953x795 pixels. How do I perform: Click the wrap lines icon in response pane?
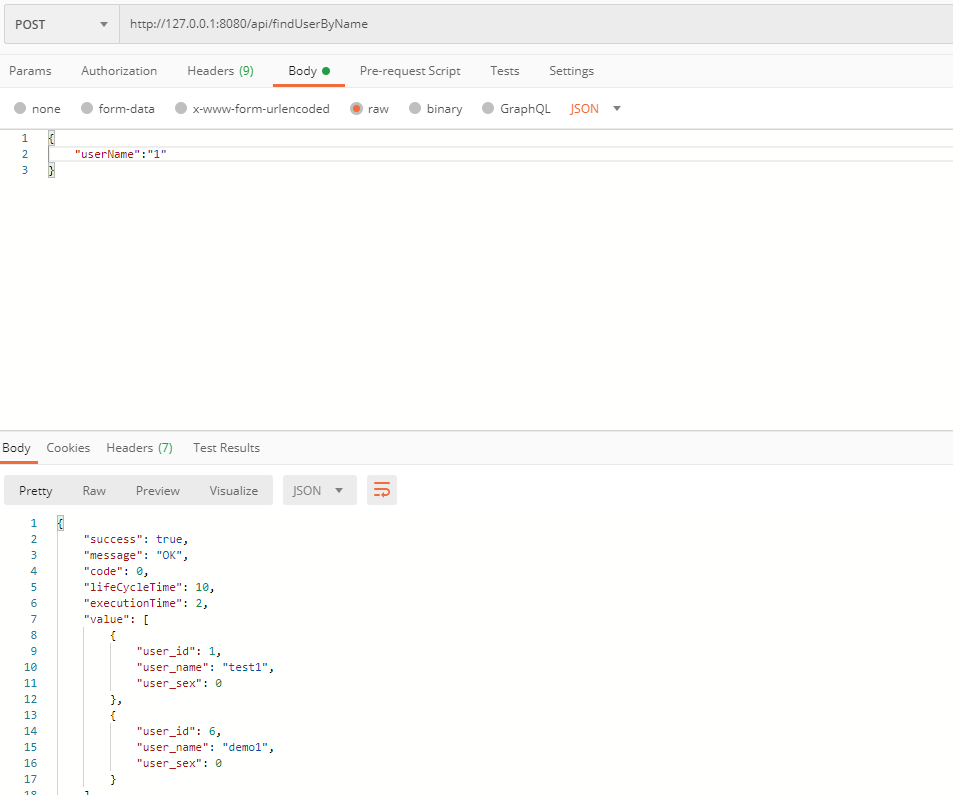(x=381, y=490)
